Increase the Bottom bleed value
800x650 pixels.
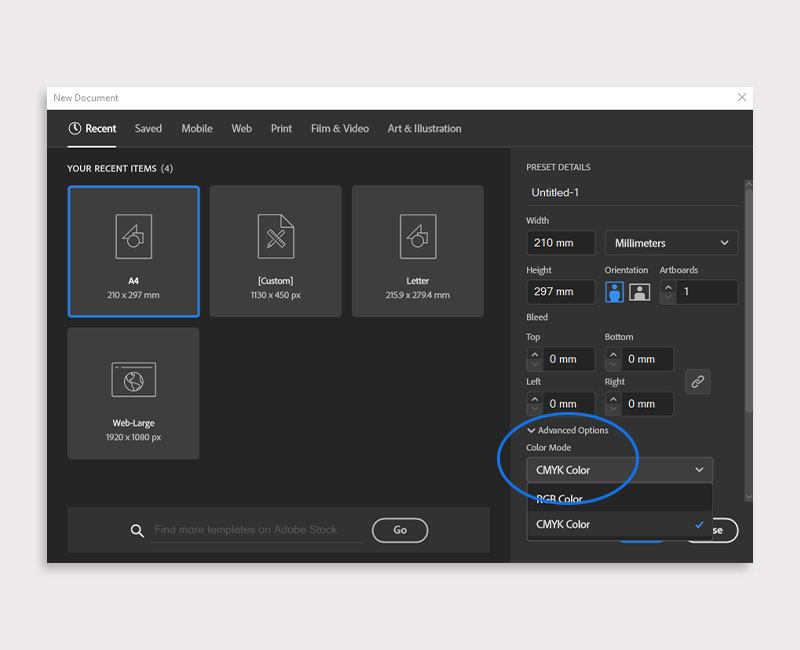[x=613, y=355]
